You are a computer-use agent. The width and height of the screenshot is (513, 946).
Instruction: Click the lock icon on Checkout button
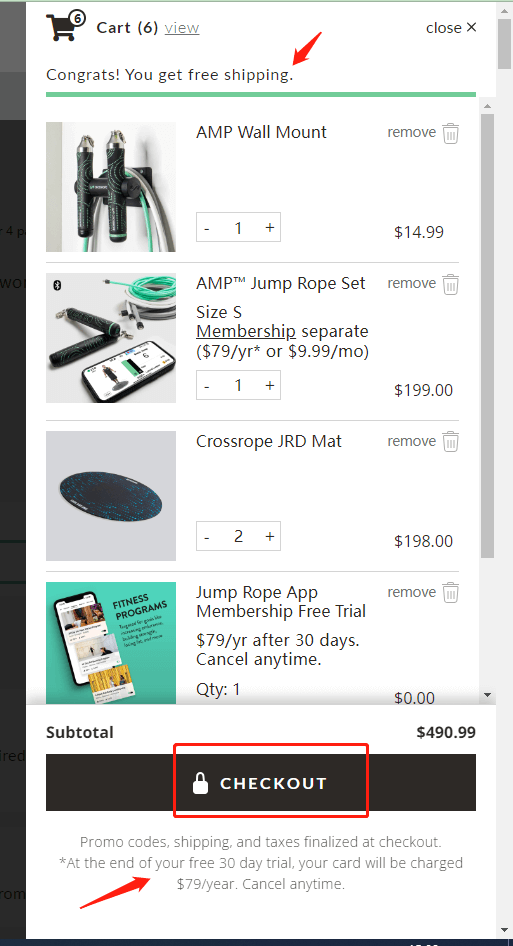(x=200, y=783)
